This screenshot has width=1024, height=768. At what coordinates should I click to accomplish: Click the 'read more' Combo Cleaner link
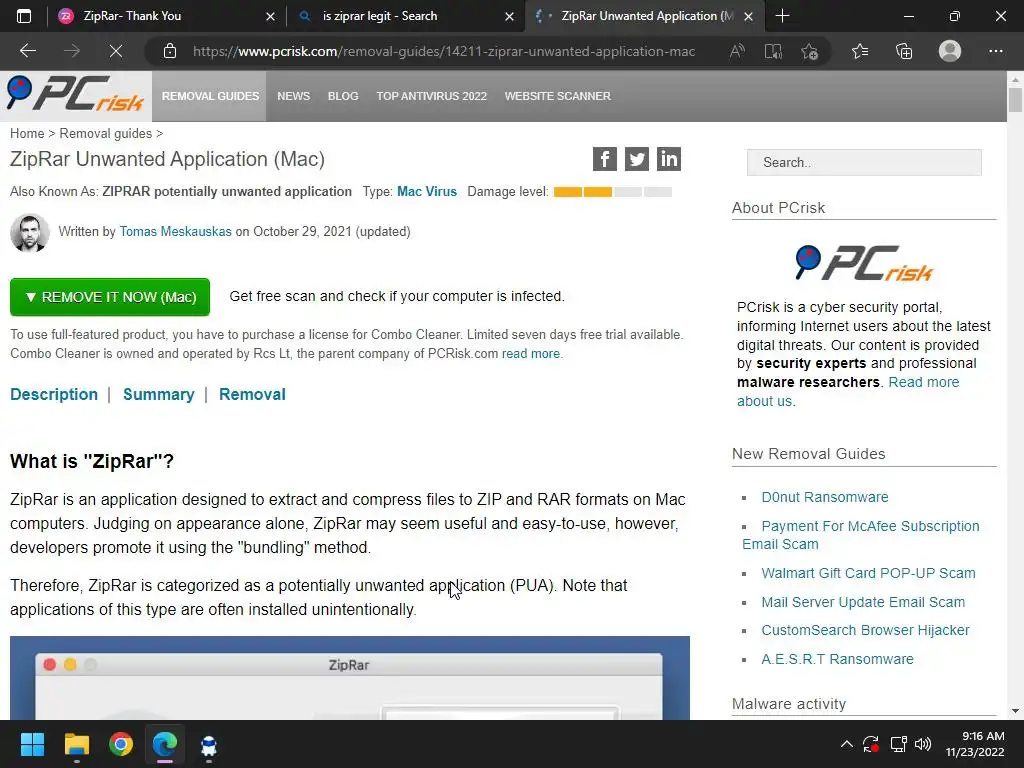click(531, 353)
